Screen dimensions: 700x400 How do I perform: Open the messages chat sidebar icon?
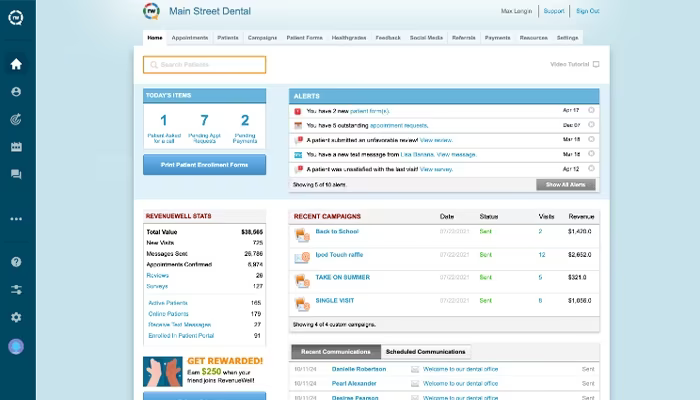pos(16,174)
